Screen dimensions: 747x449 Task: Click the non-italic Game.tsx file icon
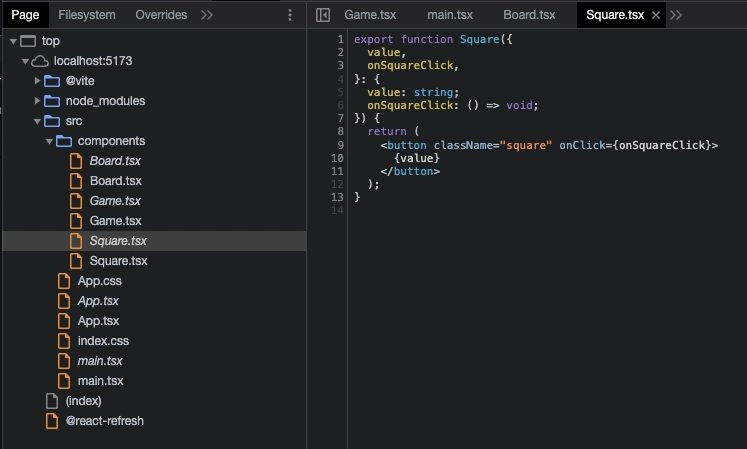coord(76,221)
